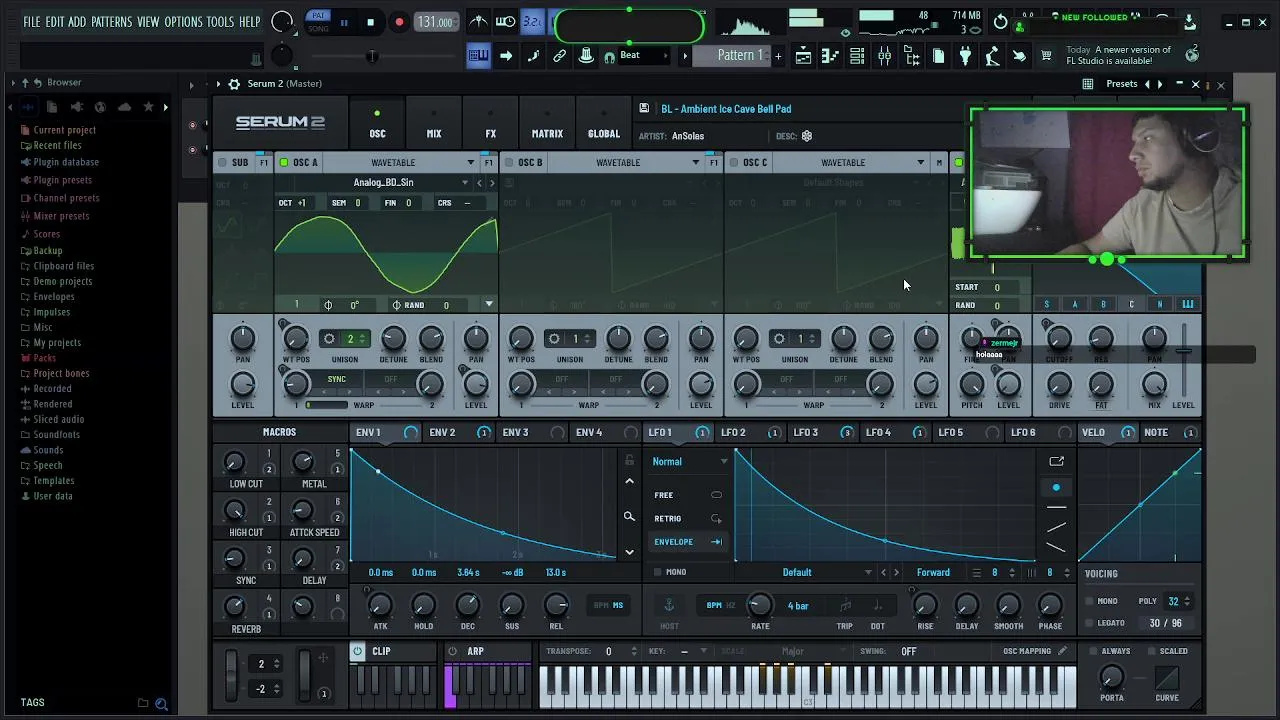Toggle typing keyboard to piano icon
Image resolution: width=1280 pixels, height=720 pixels.
point(479,56)
